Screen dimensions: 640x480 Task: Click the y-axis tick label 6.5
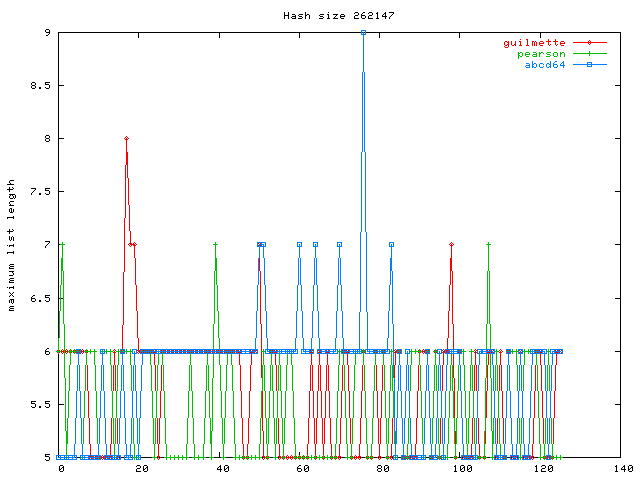pos(41,298)
